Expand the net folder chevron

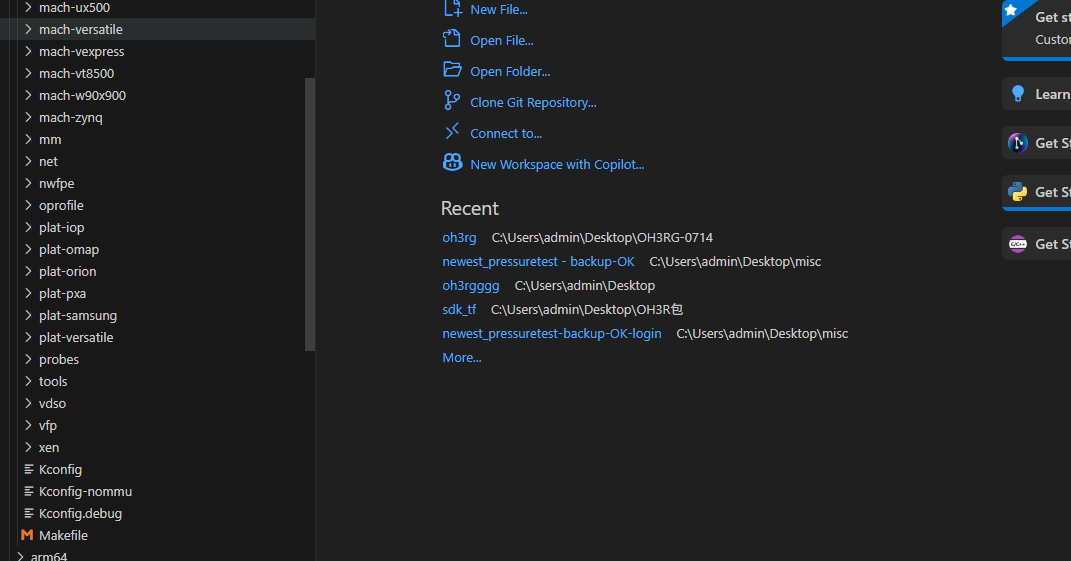[x=28, y=161]
